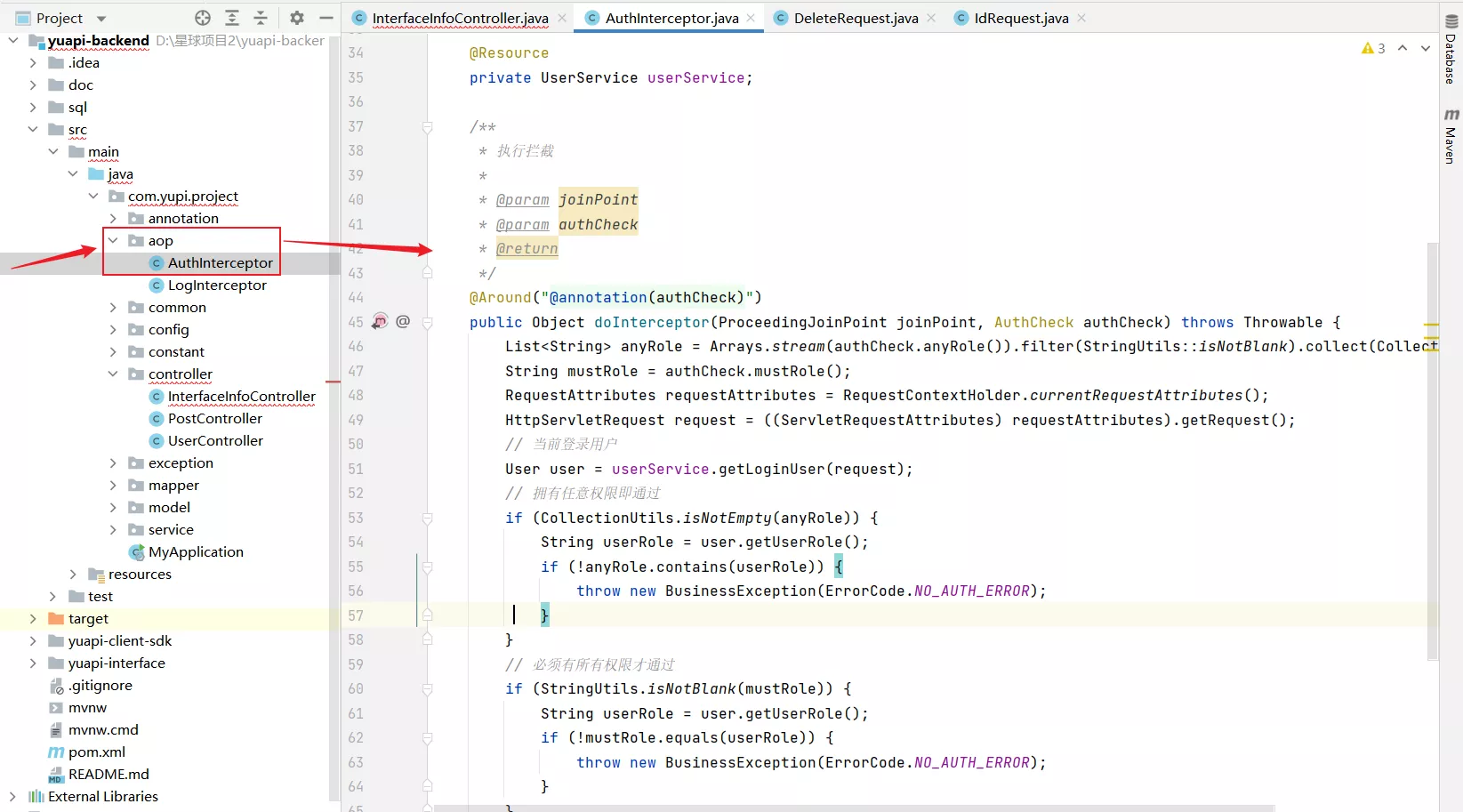1463x812 pixels.
Task: Click the editor horizontal scrollbar
Action: pos(854,808)
